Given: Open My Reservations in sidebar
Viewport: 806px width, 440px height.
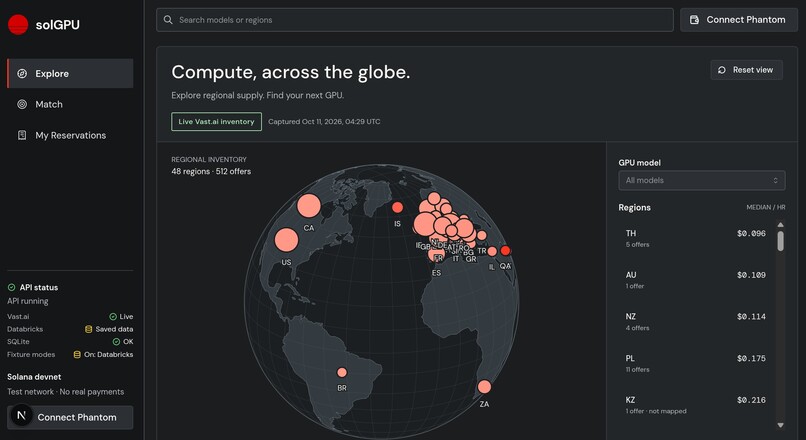Looking at the screenshot, I should (70, 135).
